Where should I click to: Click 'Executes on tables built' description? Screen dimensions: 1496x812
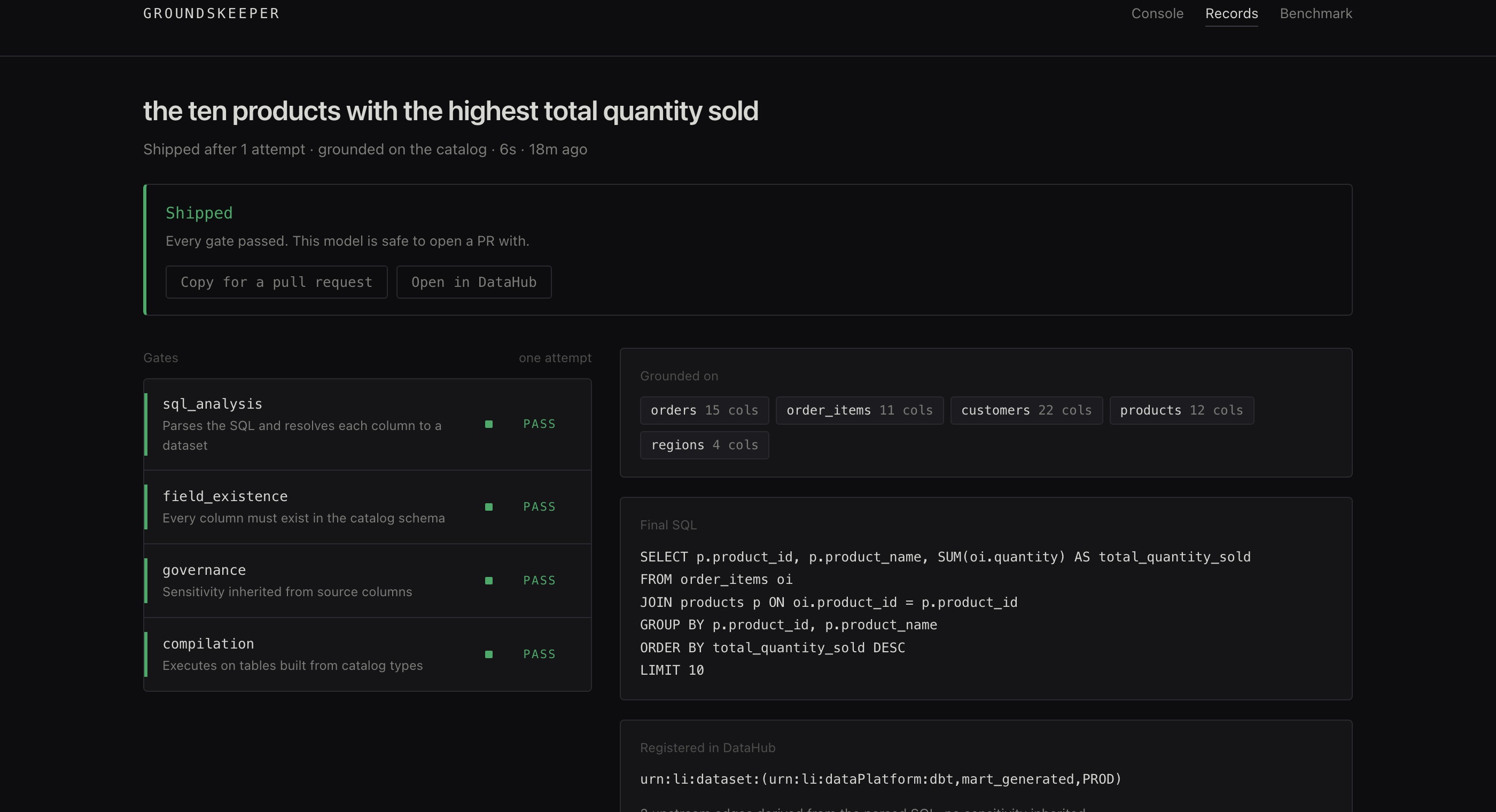pyautogui.click(x=293, y=666)
